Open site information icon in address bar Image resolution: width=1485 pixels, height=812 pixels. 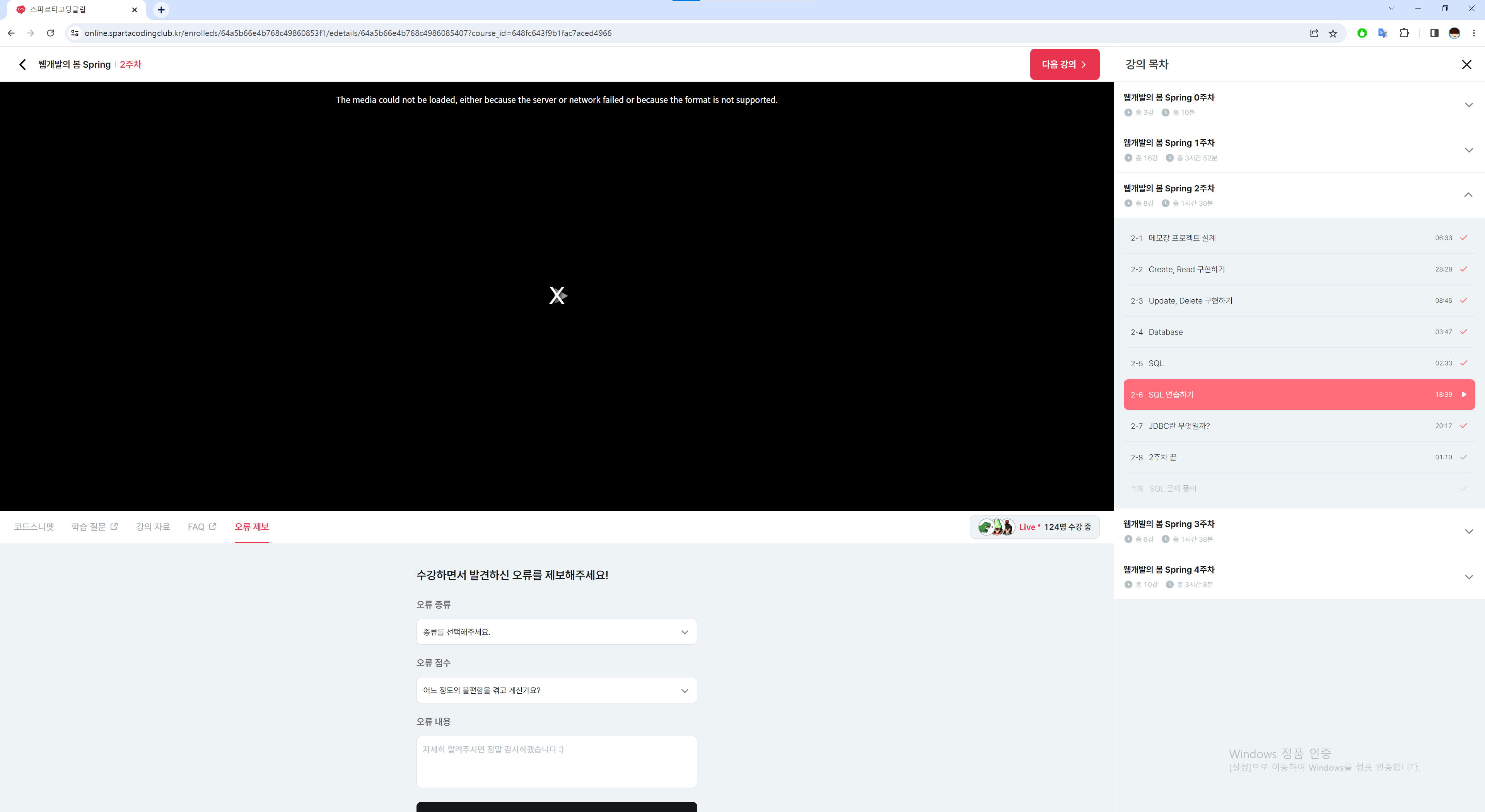pyautogui.click(x=74, y=33)
